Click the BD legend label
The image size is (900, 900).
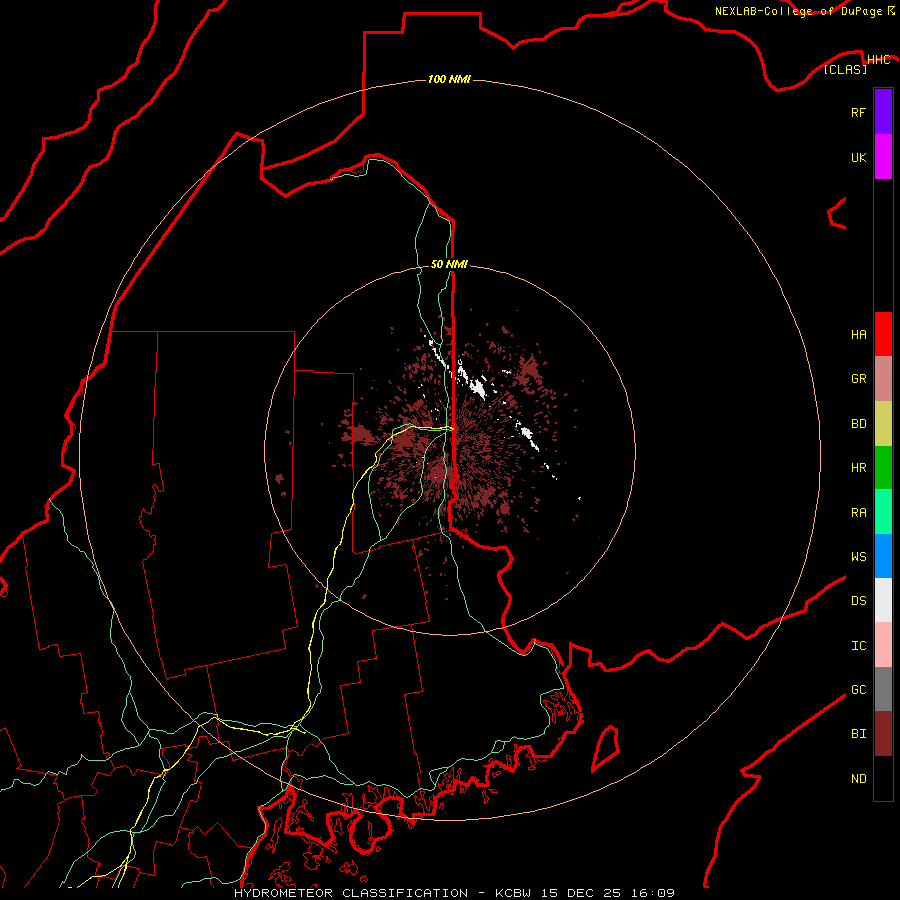coord(858,424)
